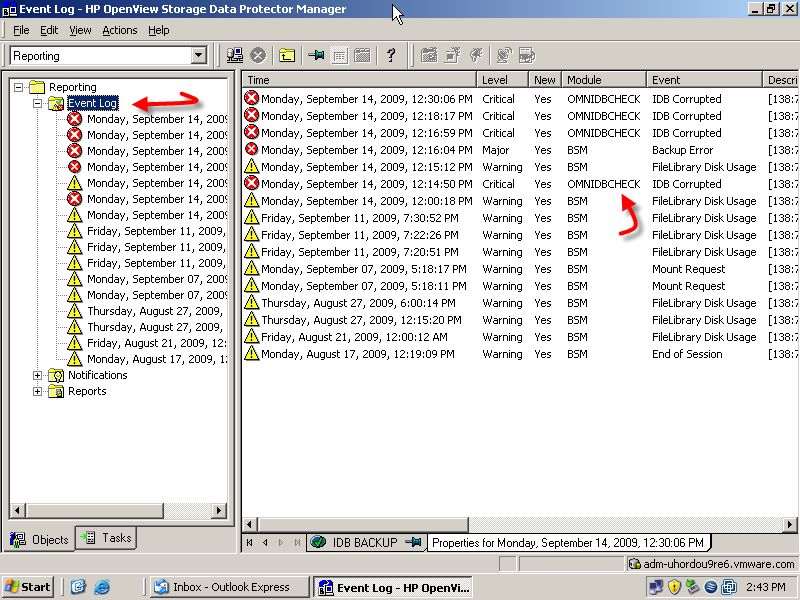Open the Reporting context dropdown
Image resolution: width=800 pixels, height=600 pixels.
(198, 55)
